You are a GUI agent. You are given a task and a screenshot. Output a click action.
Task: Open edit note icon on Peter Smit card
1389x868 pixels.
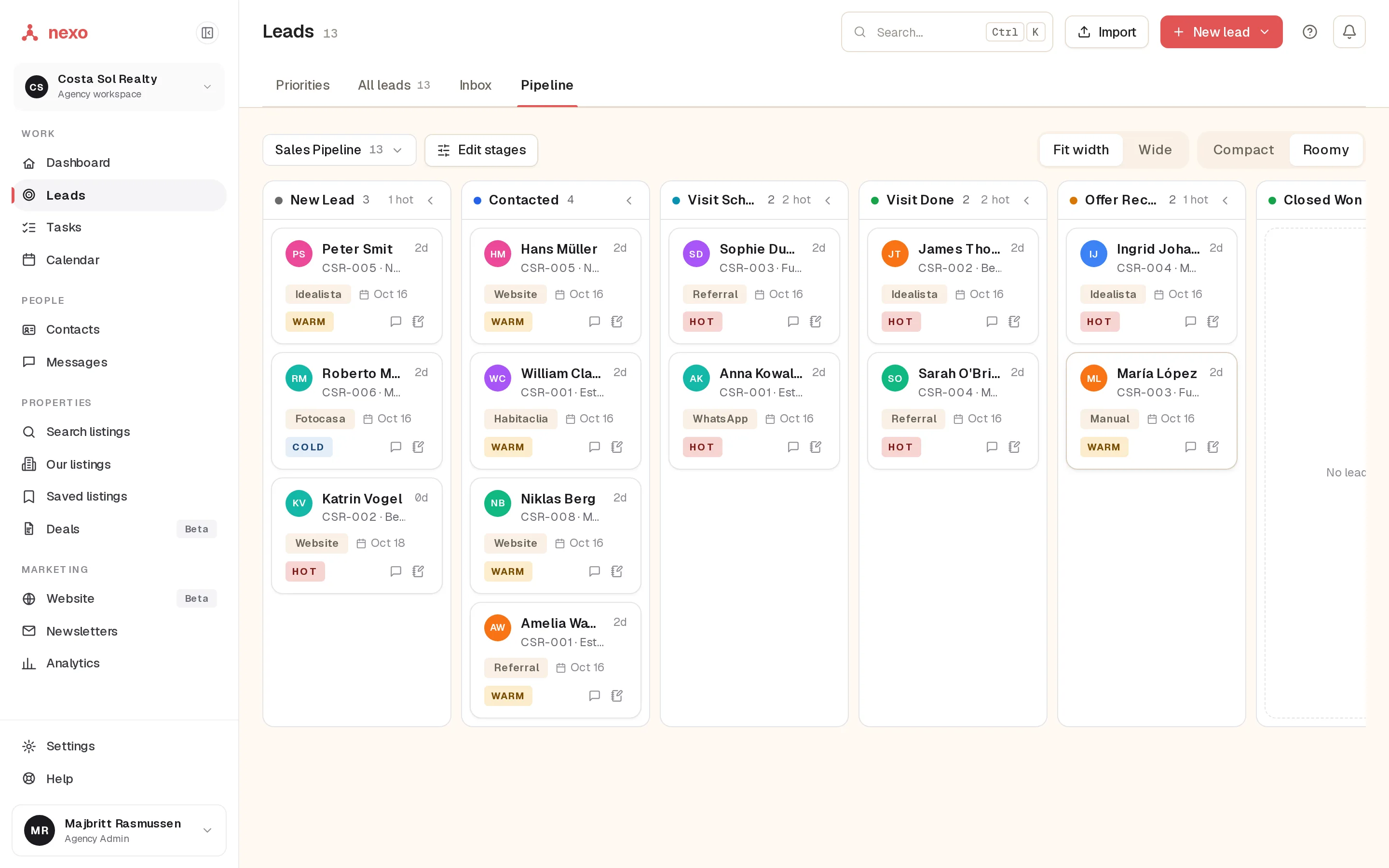[x=419, y=322]
